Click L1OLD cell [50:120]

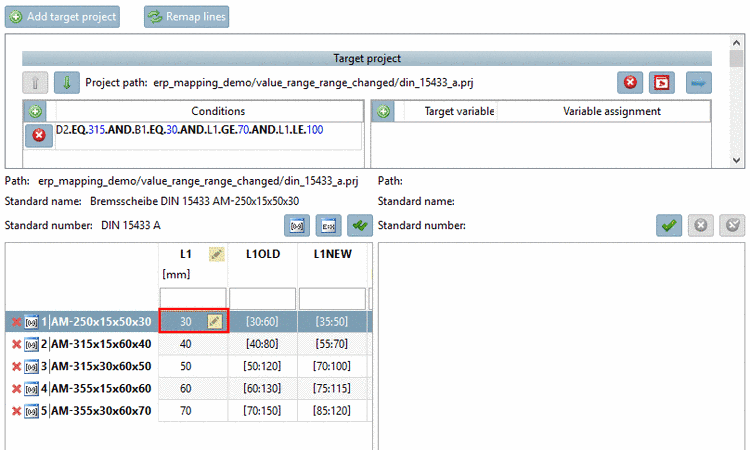(x=262, y=367)
